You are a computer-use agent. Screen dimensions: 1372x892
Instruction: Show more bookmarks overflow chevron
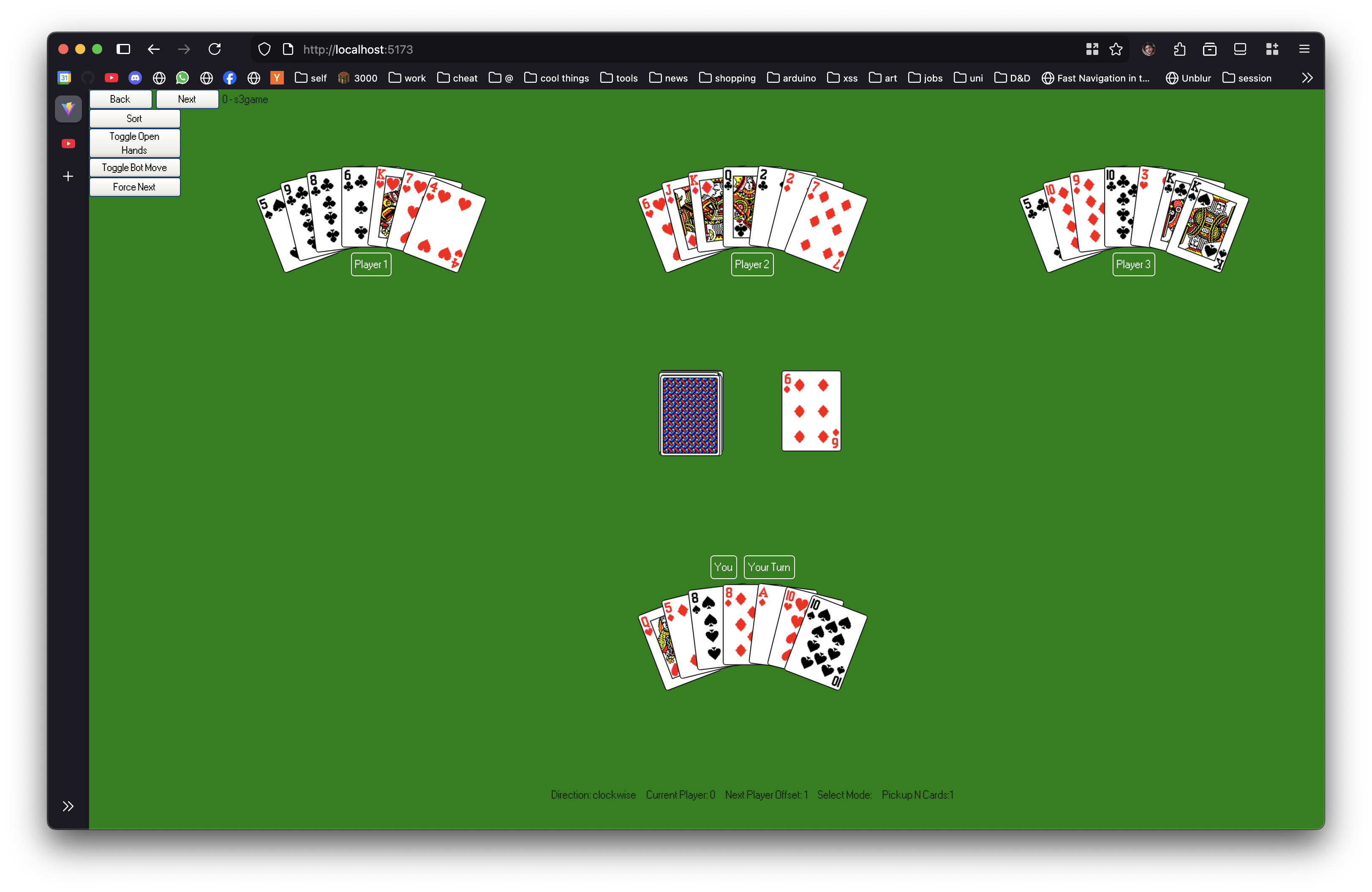[x=1307, y=78]
